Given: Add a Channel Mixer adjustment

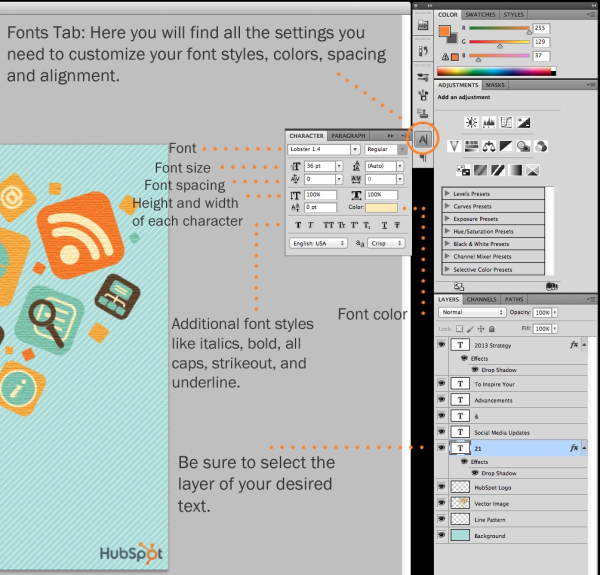Looking at the screenshot, I should tap(541, 146).
